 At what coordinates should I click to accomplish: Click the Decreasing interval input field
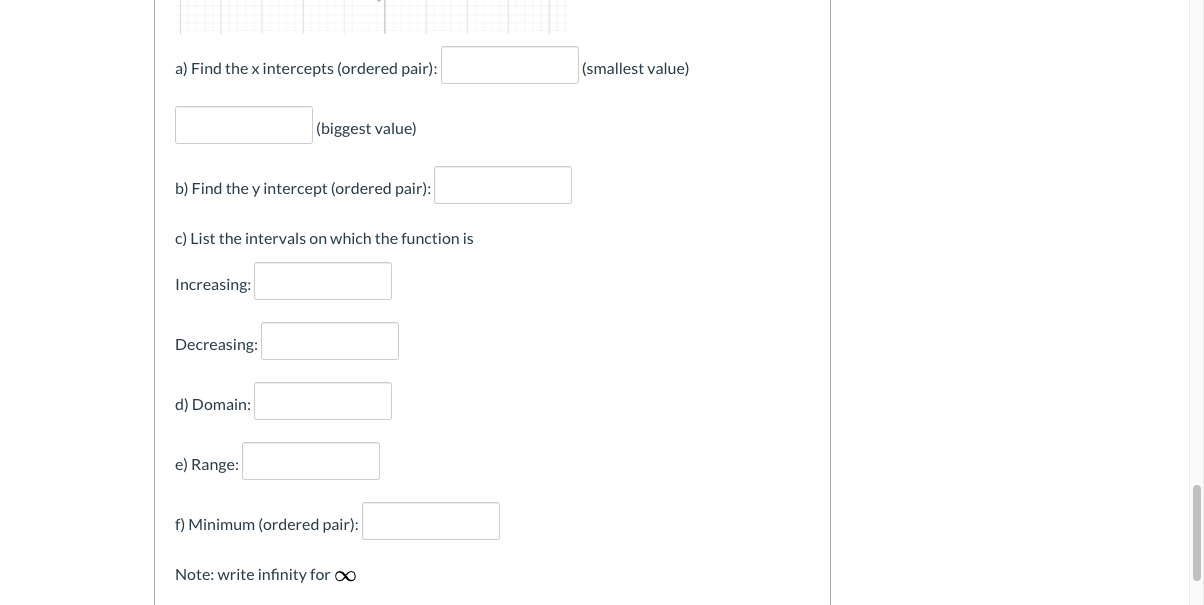(329, 340)
